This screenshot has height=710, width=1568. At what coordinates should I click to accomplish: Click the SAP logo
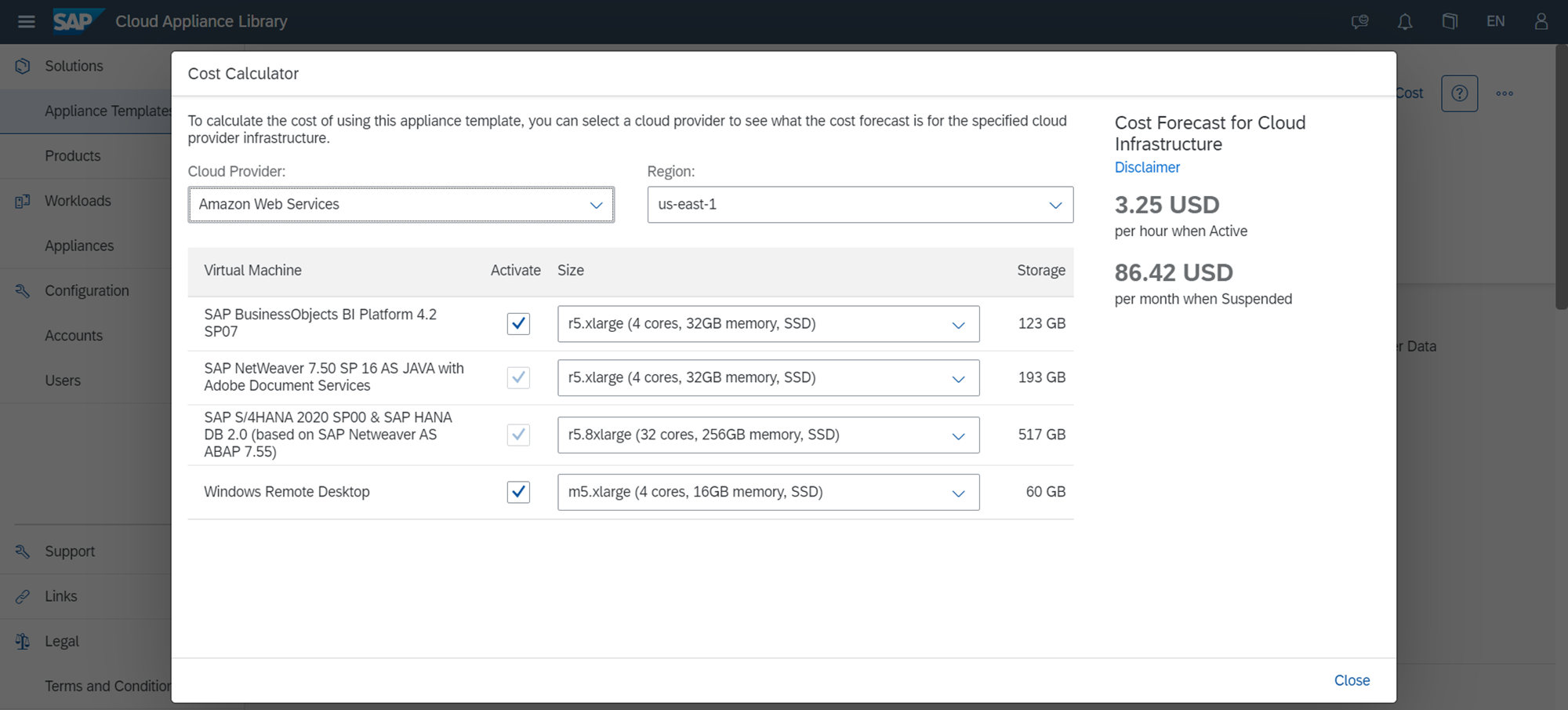76,21
